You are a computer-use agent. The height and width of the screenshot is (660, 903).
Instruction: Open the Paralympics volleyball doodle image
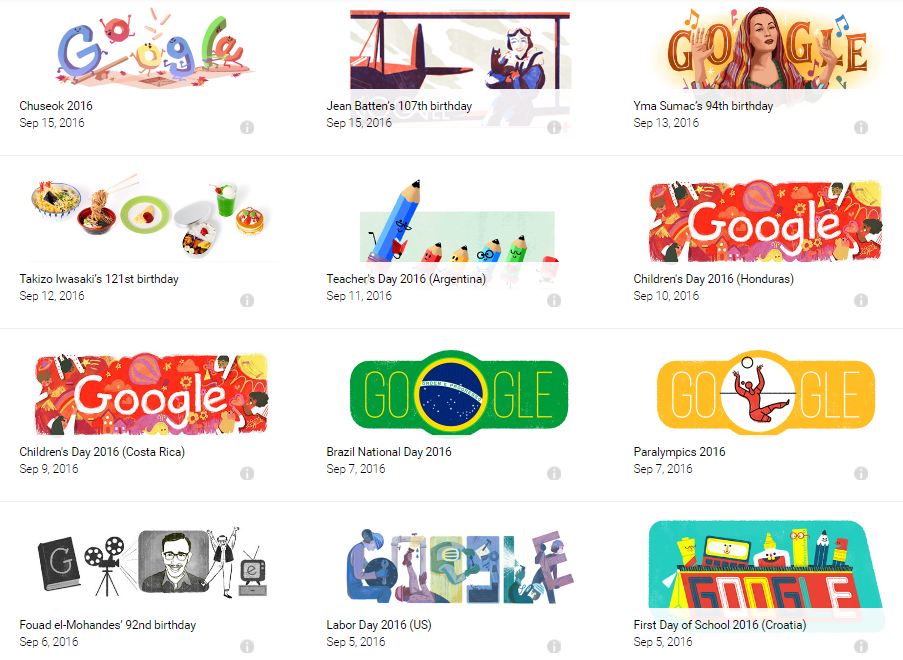point(766,393)
